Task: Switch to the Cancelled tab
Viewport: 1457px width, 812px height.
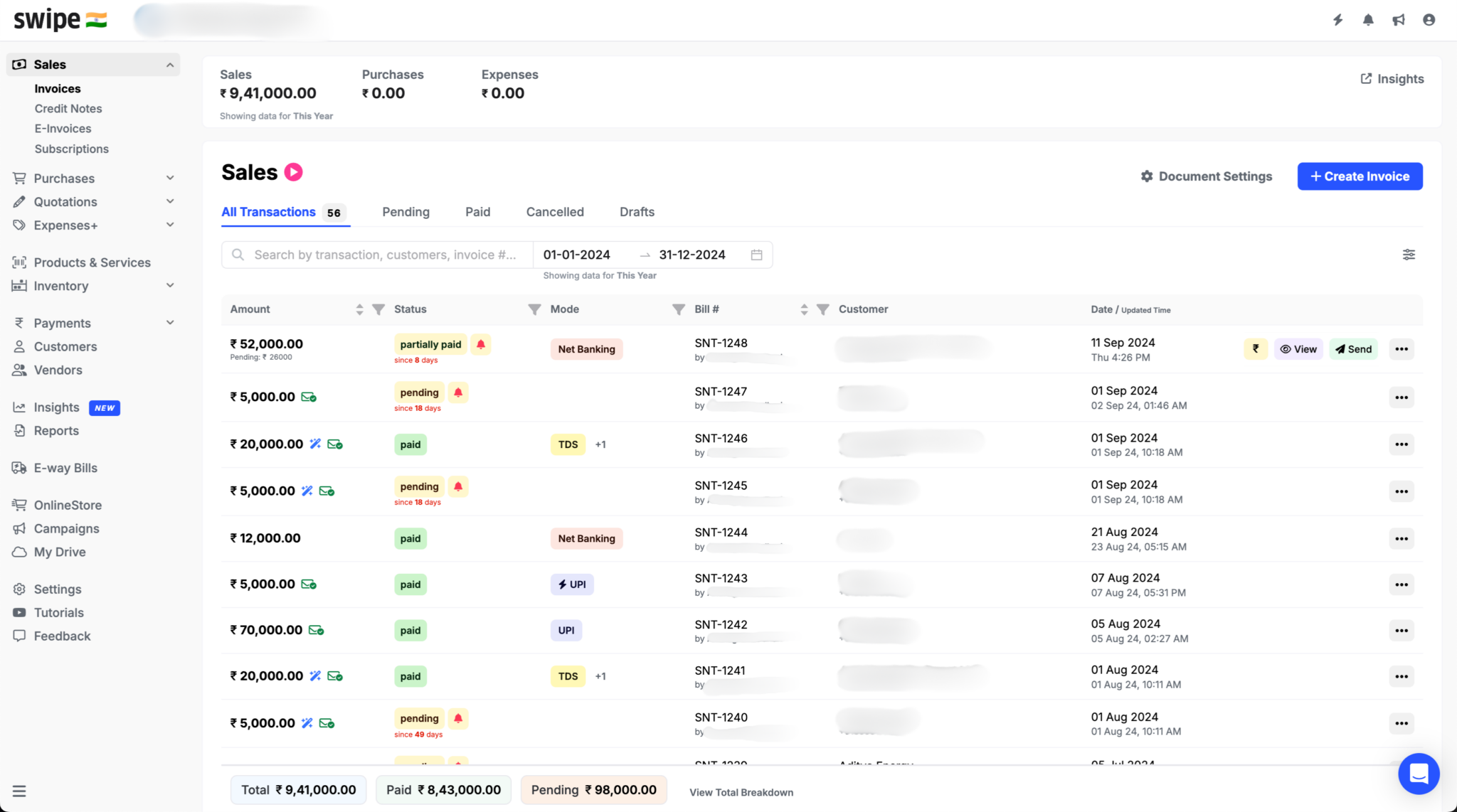Action: coord(555,211)
